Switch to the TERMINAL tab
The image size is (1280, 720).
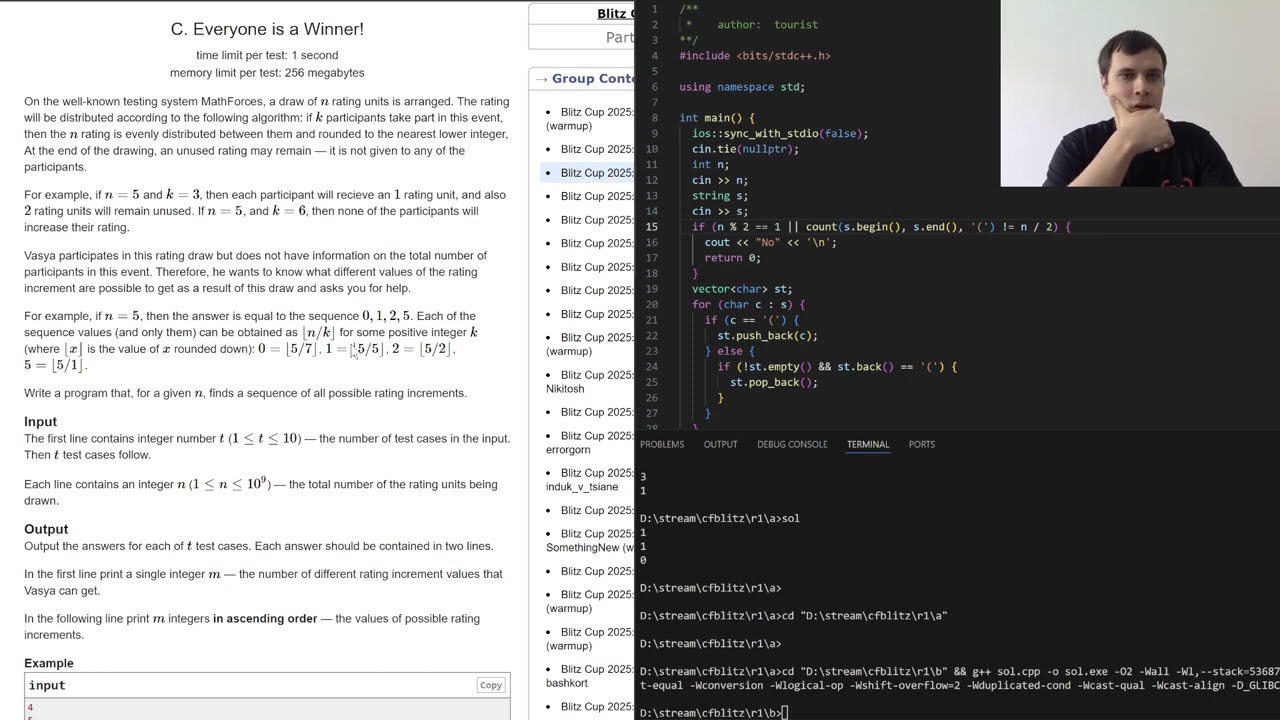tap(868, 444)
